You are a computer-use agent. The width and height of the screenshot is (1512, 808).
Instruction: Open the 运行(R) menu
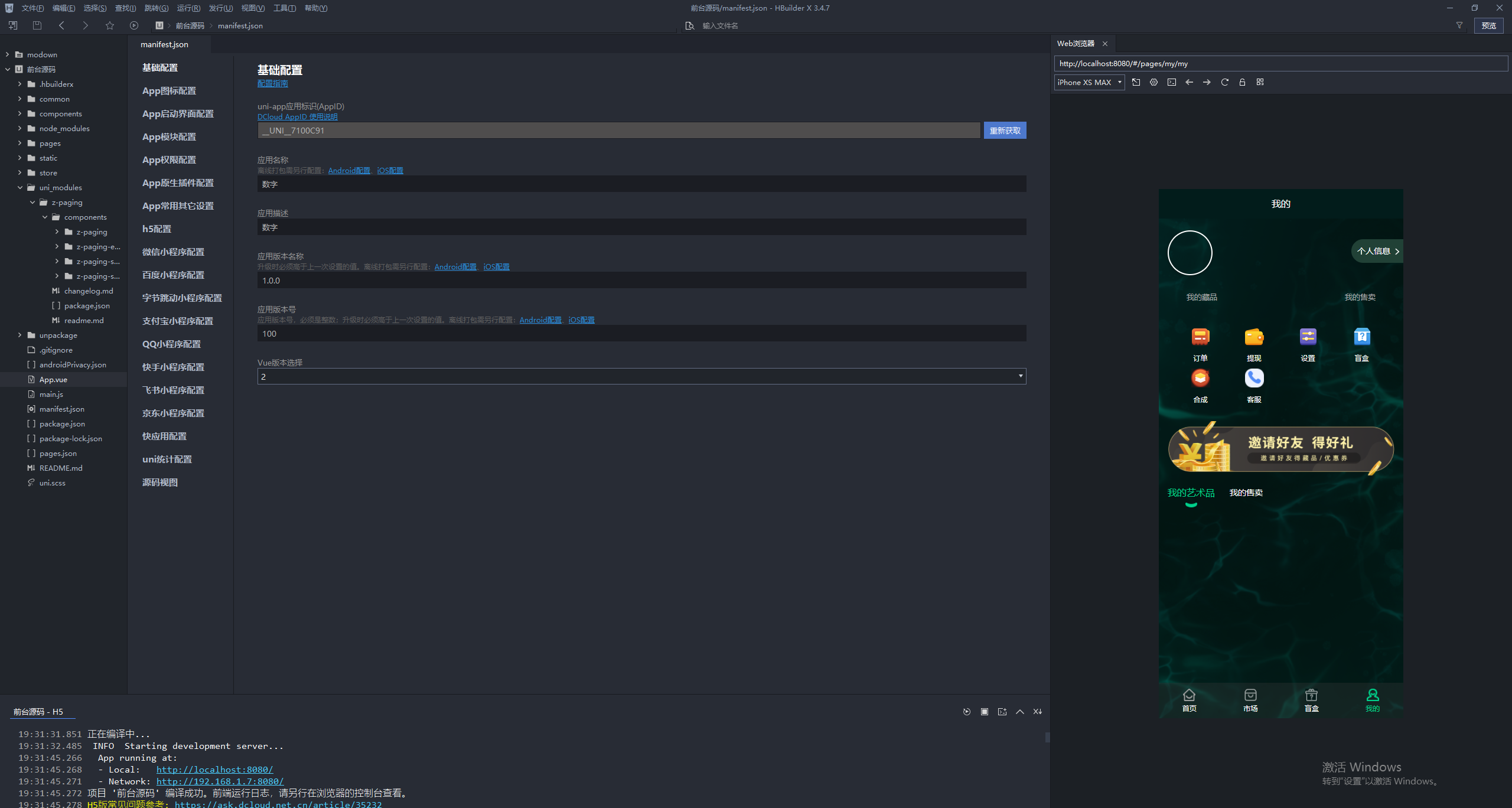pyautogui.click(x=188, y=8)
